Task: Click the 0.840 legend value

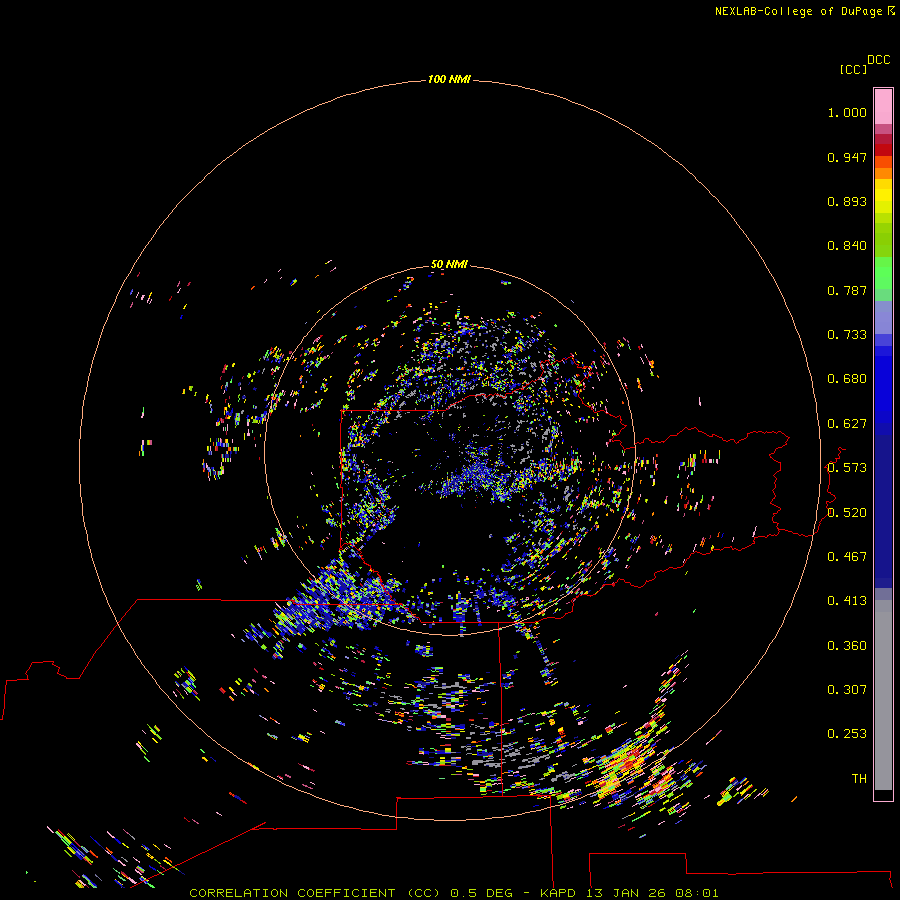Action: click(x=847, y=246)
